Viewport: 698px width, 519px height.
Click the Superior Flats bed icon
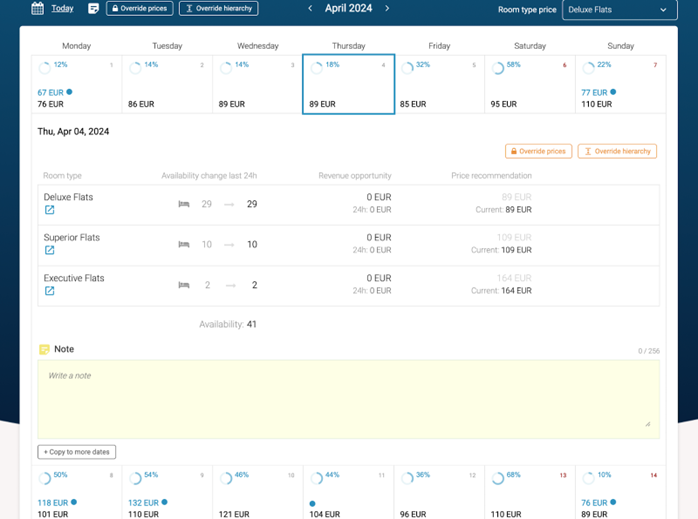184,244
